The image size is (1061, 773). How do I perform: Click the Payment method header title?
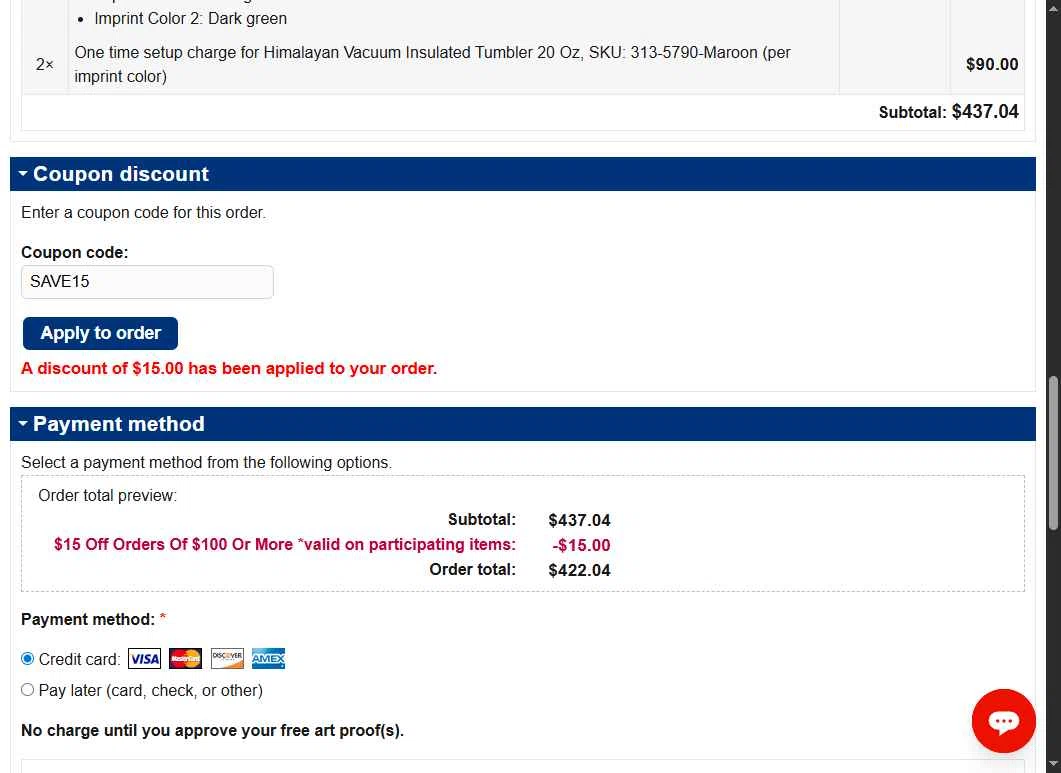pyautogui.click(x=119, y=424)
